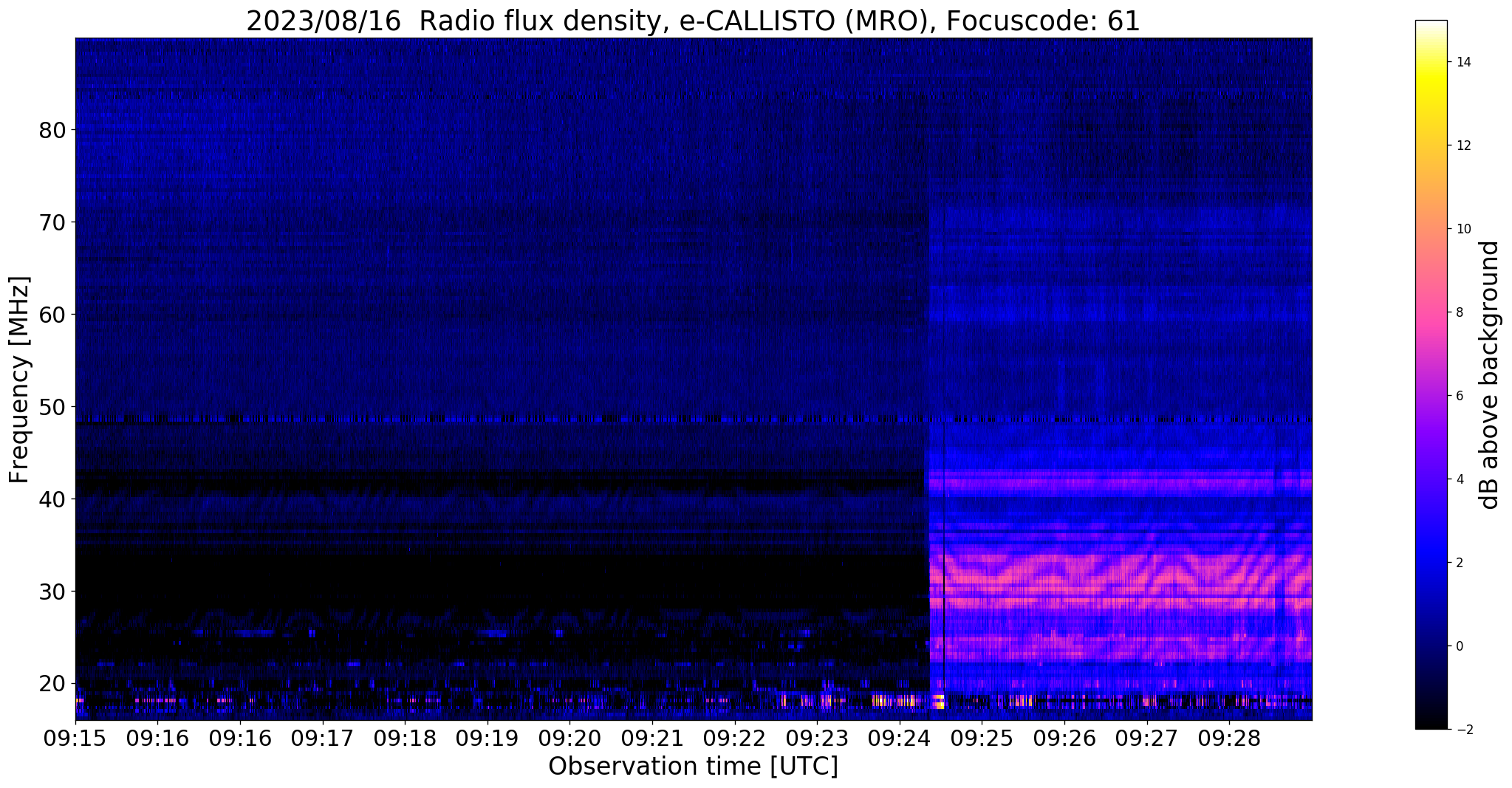Click the 09:21 time tick label
The height and width of the screenshot is (788, 1512).
652,739
